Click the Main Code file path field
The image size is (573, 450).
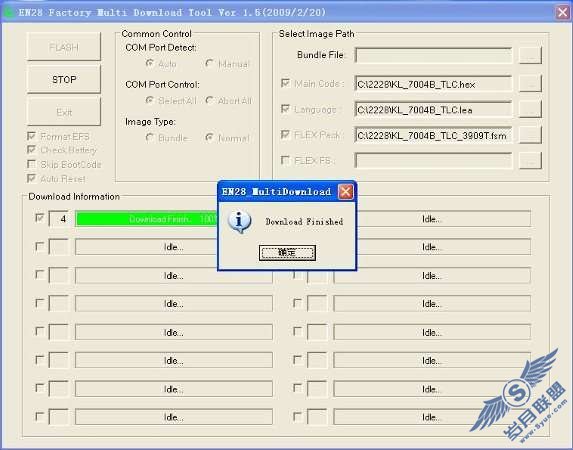point(433,84)
